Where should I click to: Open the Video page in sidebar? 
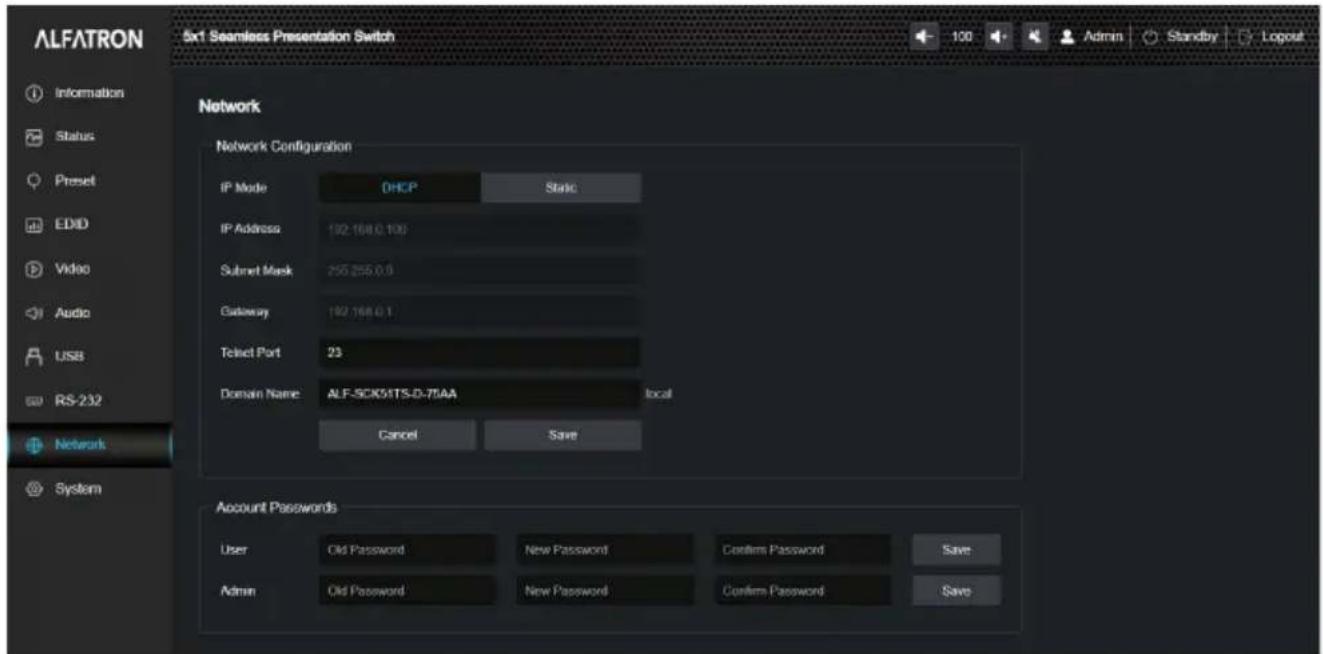coord(87,269)
